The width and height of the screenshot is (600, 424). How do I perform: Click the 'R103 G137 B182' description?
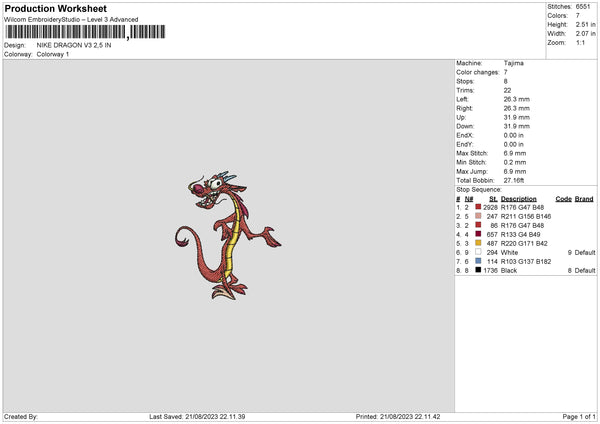coord(526,262)
